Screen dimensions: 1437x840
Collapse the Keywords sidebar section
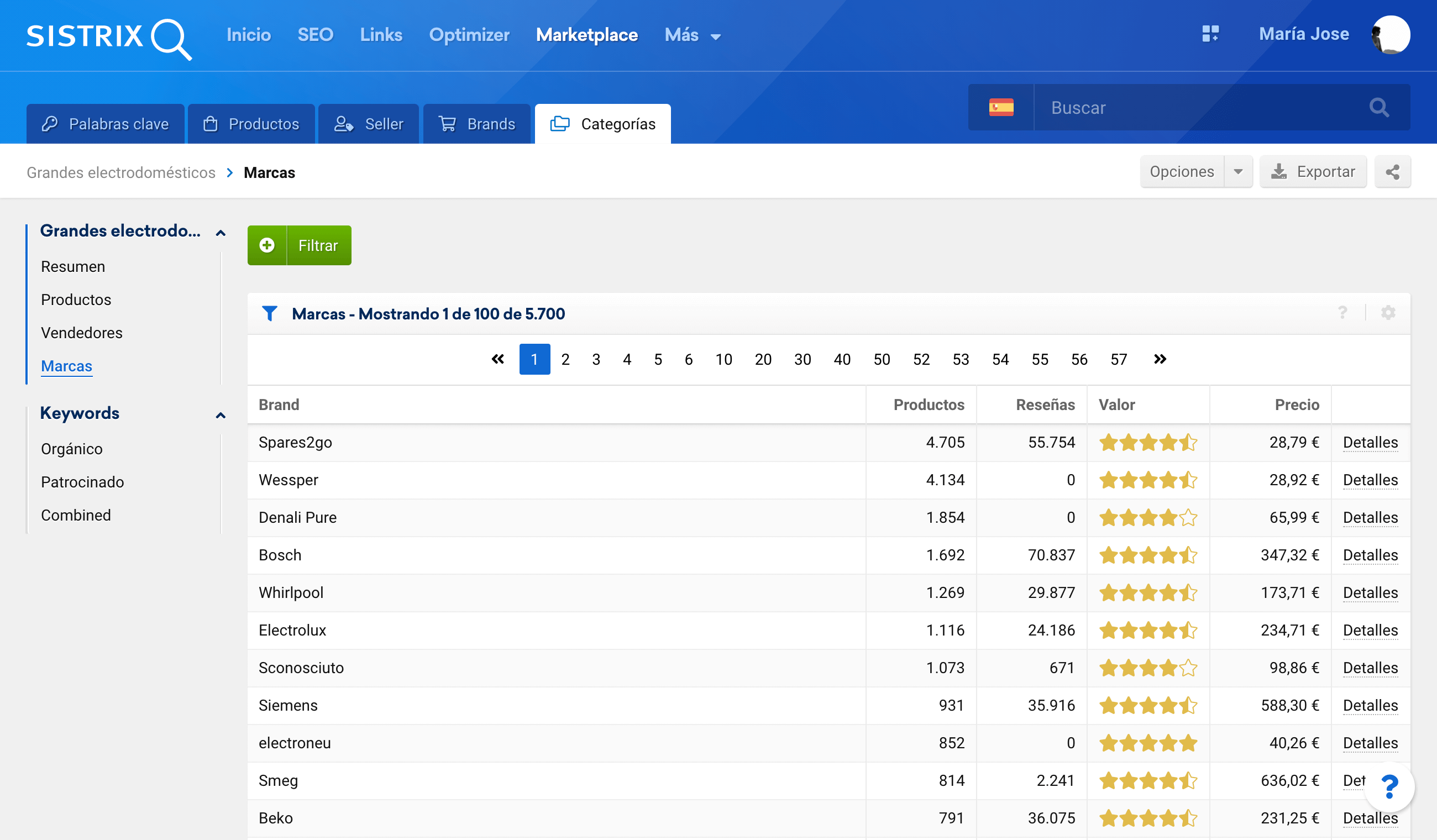pos(221,415)
